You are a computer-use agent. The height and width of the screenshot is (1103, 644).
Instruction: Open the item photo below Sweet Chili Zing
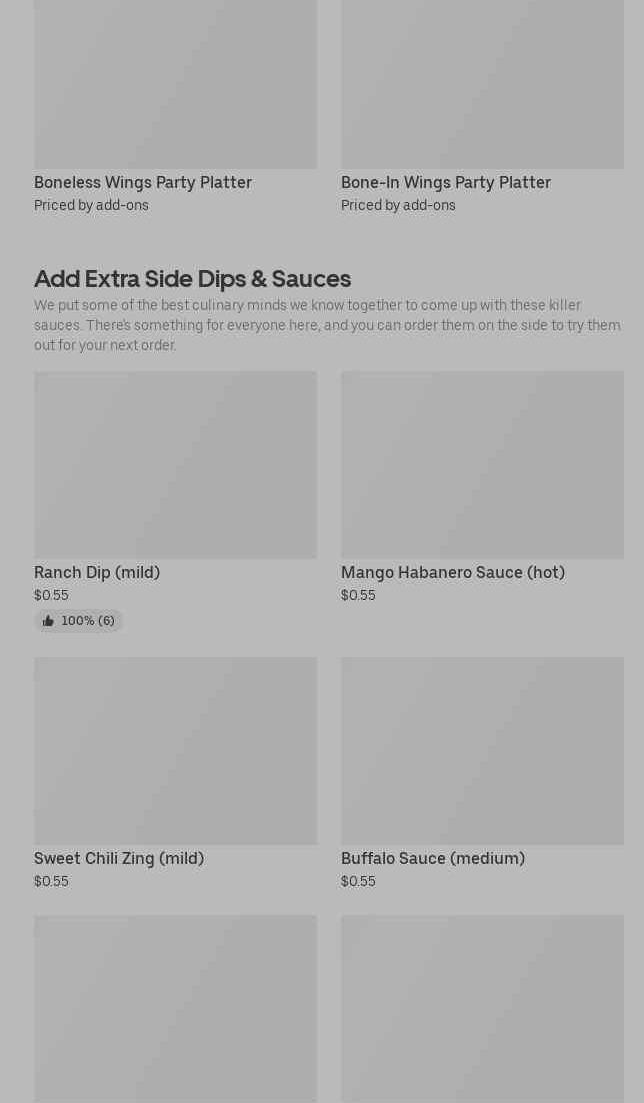coord(175,1008)
